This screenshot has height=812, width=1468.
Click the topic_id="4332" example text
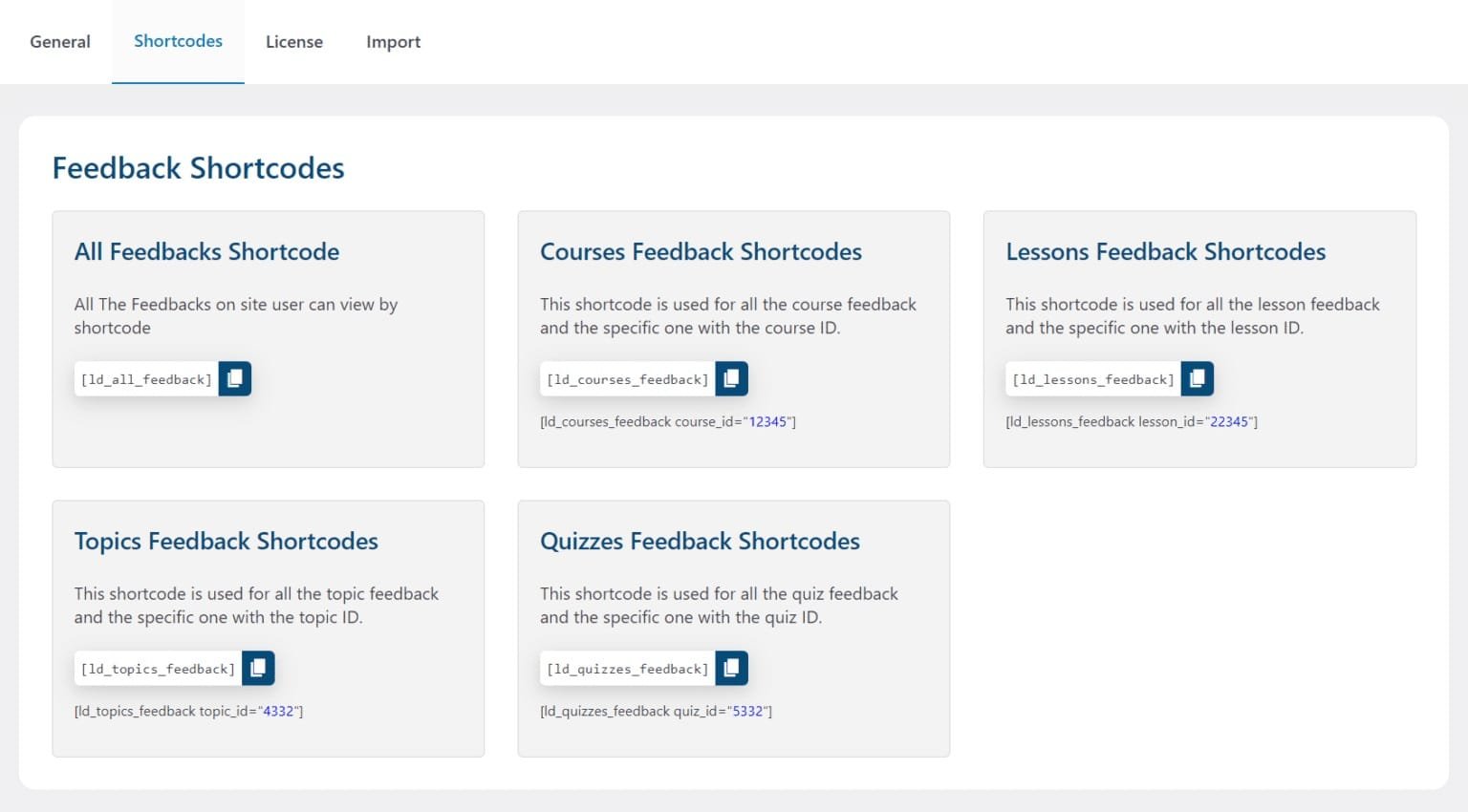click(188, 711)
